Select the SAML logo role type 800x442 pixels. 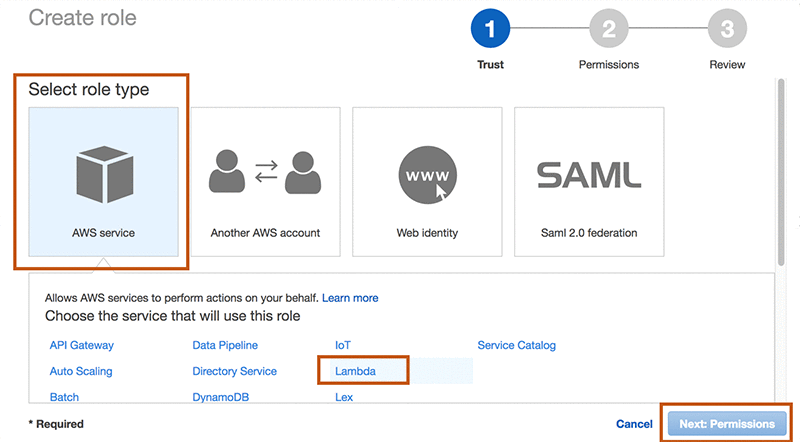click(589, 175)
